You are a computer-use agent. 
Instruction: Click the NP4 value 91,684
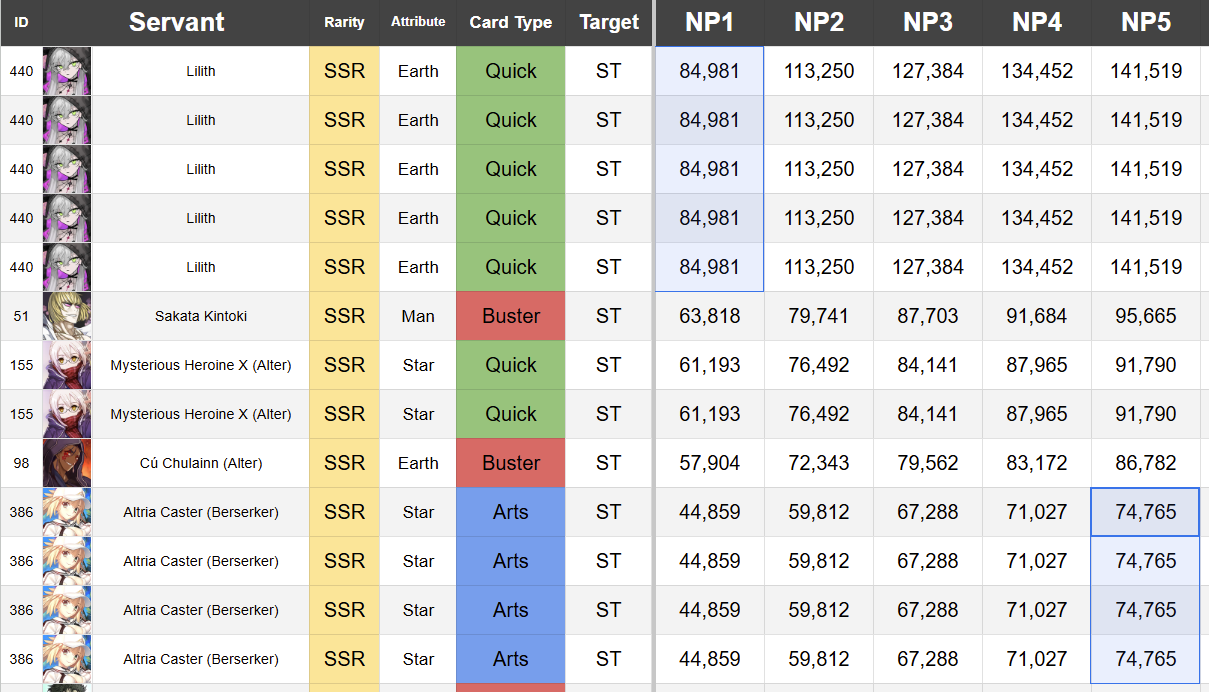point(1037,316)
